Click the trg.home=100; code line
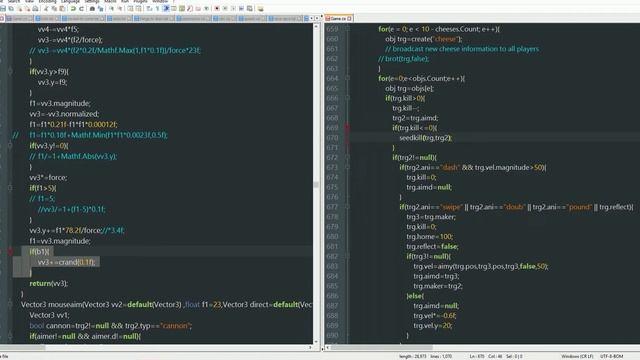 pos(429,237)
